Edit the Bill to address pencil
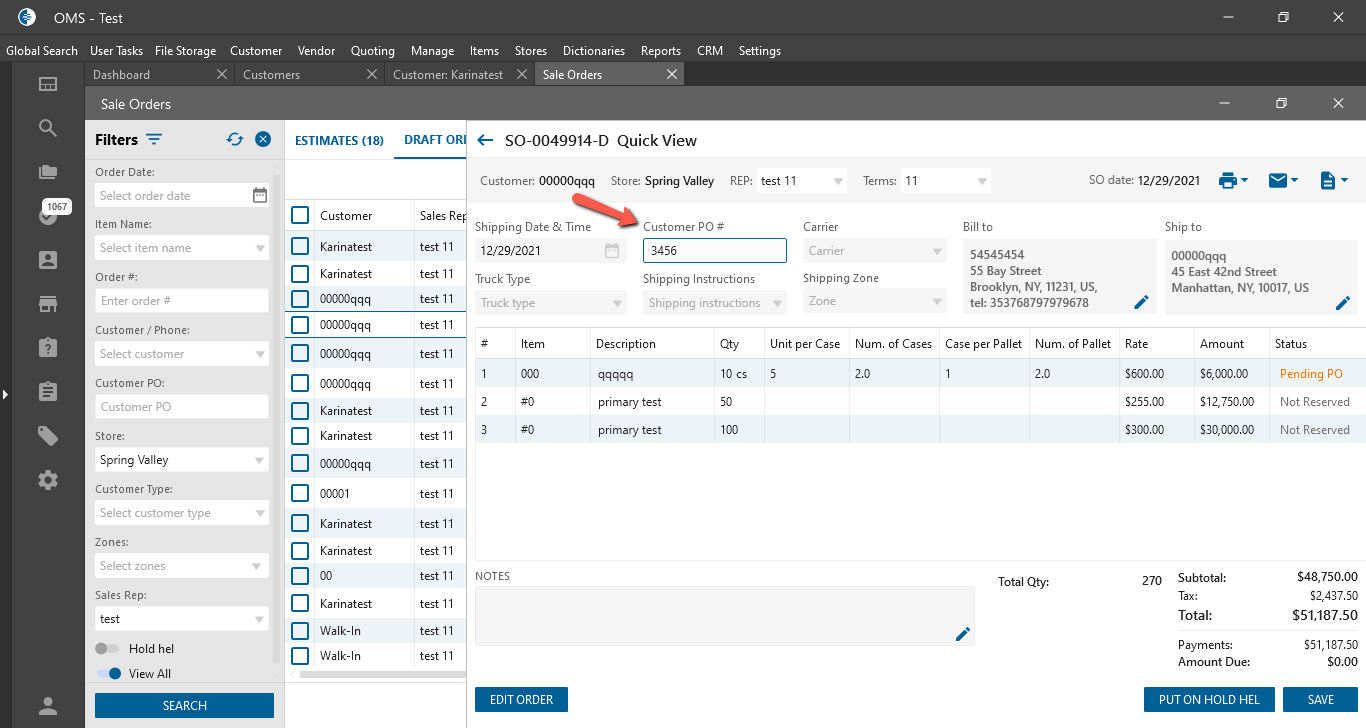 (x=1141, y=302)
